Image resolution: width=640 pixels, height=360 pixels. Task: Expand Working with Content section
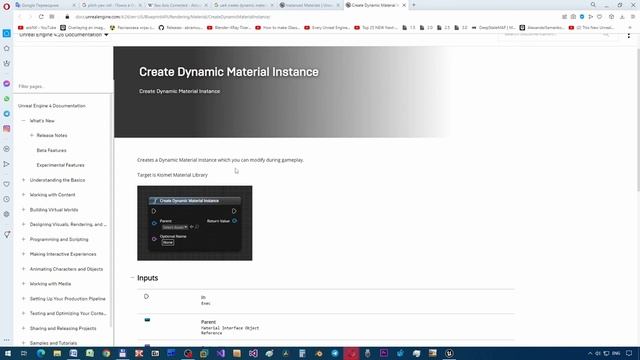[23, 195]
